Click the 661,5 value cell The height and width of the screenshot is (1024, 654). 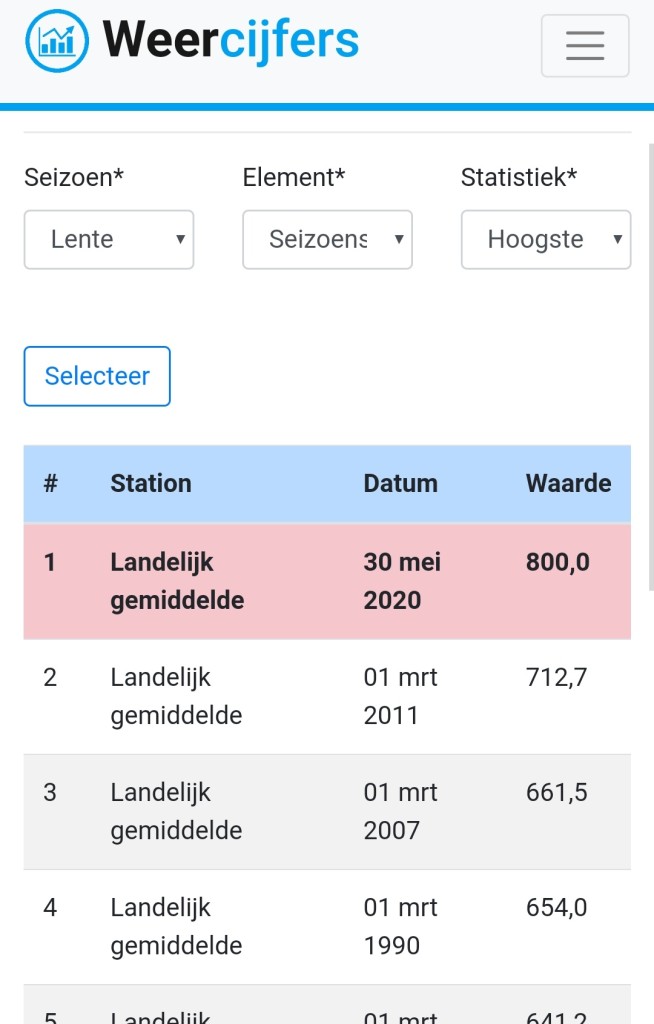click(557, 793)
